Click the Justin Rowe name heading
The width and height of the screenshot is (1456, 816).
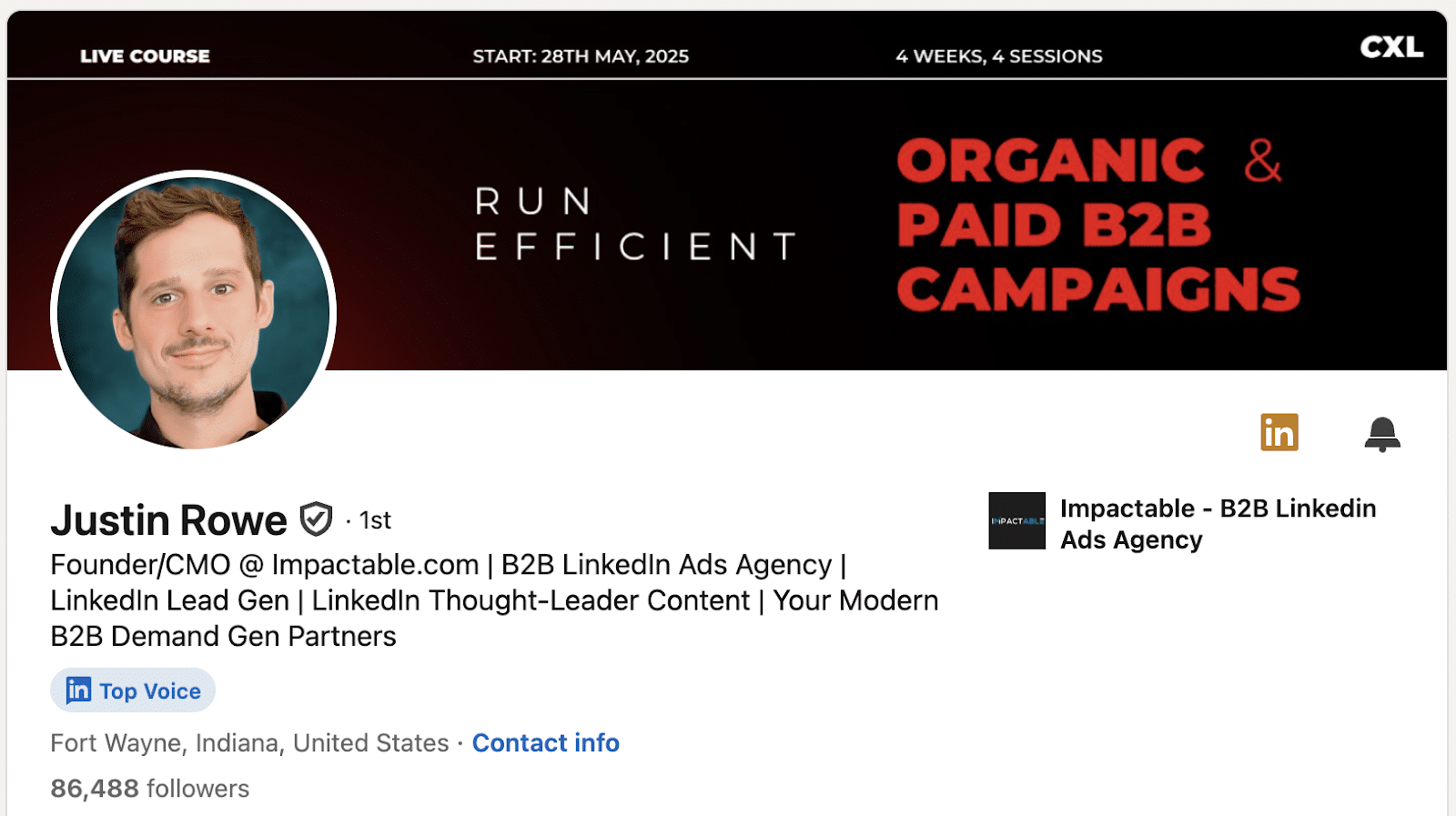(x=169, y=520)
